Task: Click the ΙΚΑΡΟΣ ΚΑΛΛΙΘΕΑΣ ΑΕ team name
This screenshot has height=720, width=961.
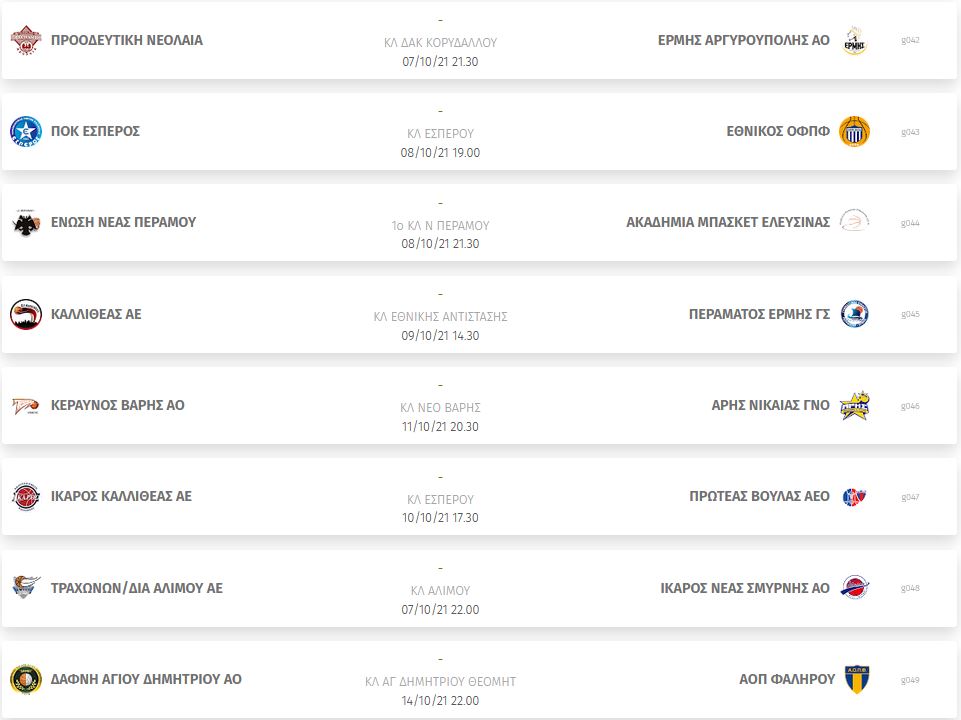Action: pos(121,497)
